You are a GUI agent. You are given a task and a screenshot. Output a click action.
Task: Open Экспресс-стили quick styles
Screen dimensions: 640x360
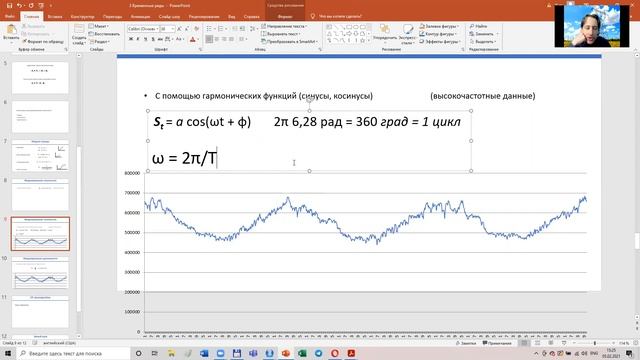point(407,34)
